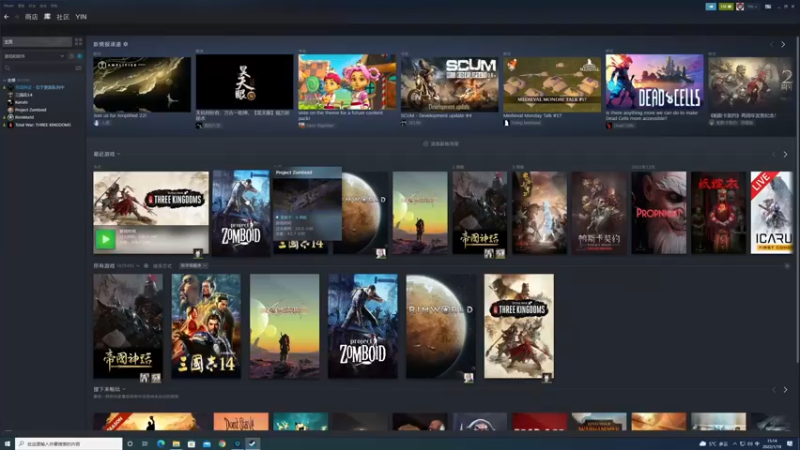Open Three Kingdoms cover in all games grid
This screenshot has width=800, height=450.
(519, 326)
